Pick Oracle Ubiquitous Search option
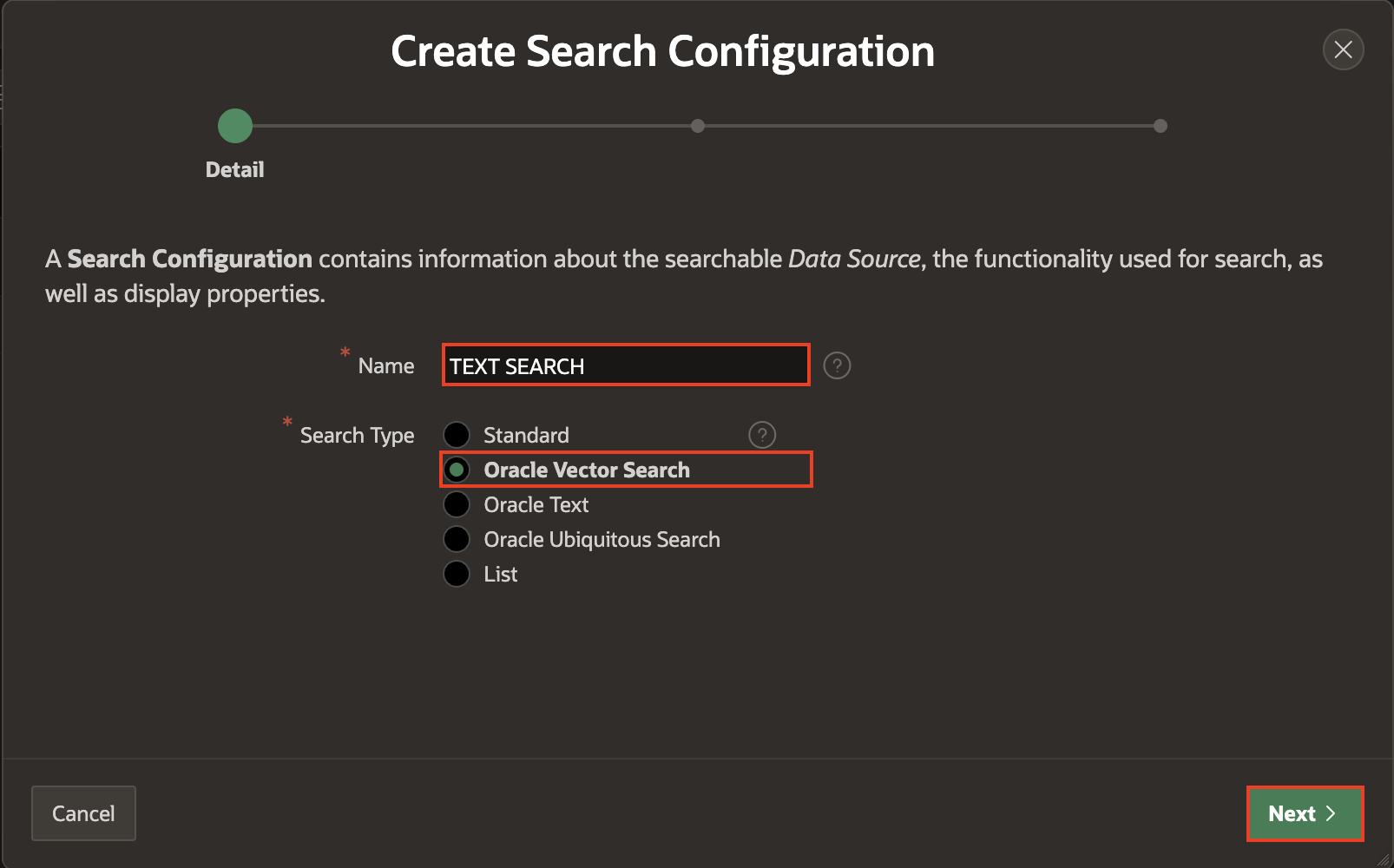The width and height of the screenshot is (1394, 868). coord(457,539)
